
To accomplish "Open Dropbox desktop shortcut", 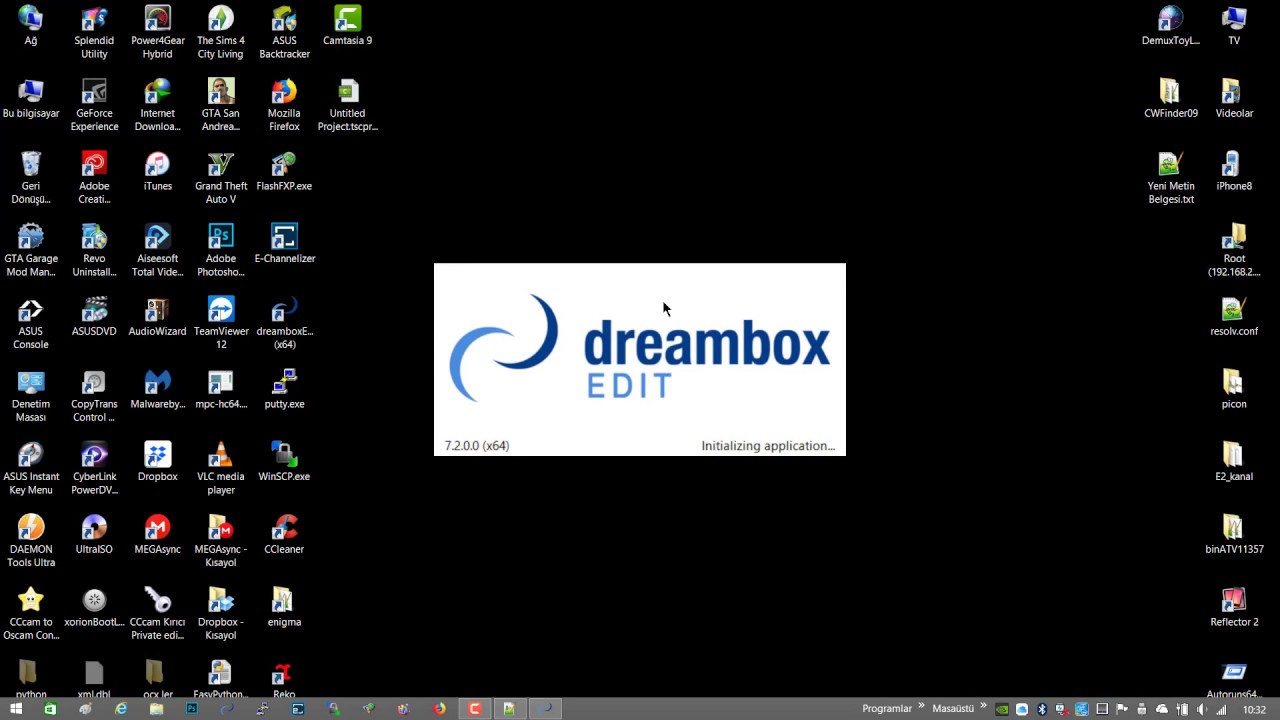I will 157,462.
